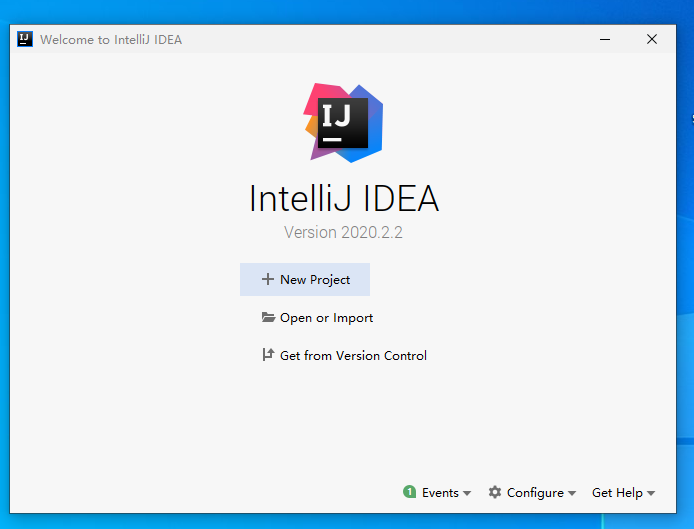The height and width of the screenshot is (529, 694).
Task: Open the Get Help dropdown
Action: click(x=623, y=493)
